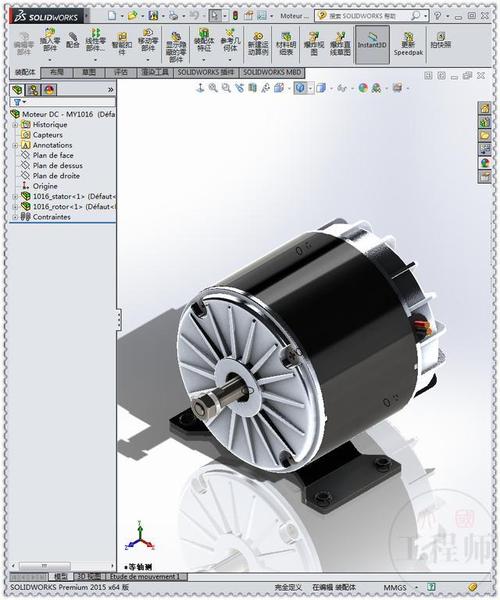Expand the Annotations tree node
Image resolution: width=500 pixels, height=600 pixels.
[15, 145]
